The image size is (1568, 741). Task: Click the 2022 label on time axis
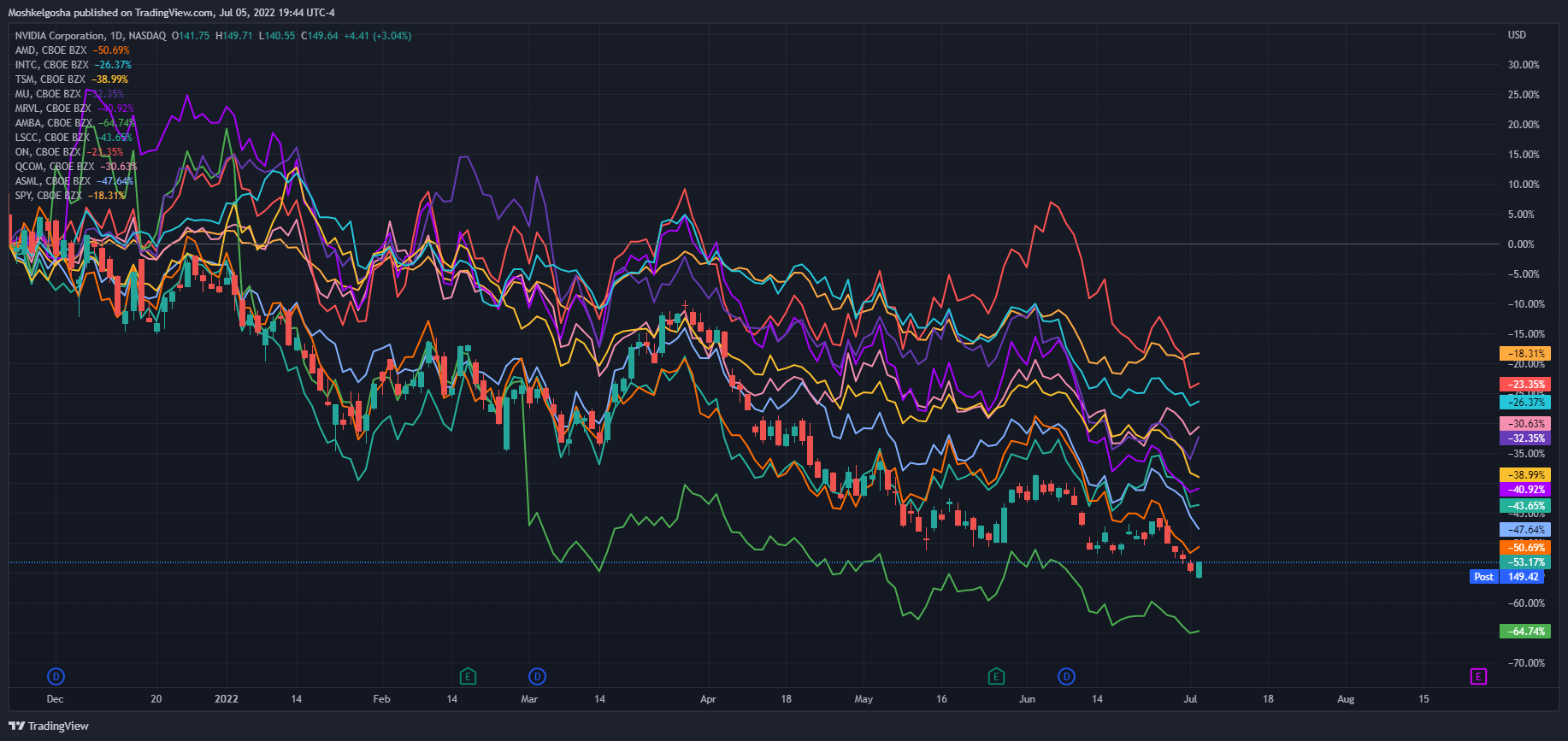(x=227, y=699)
